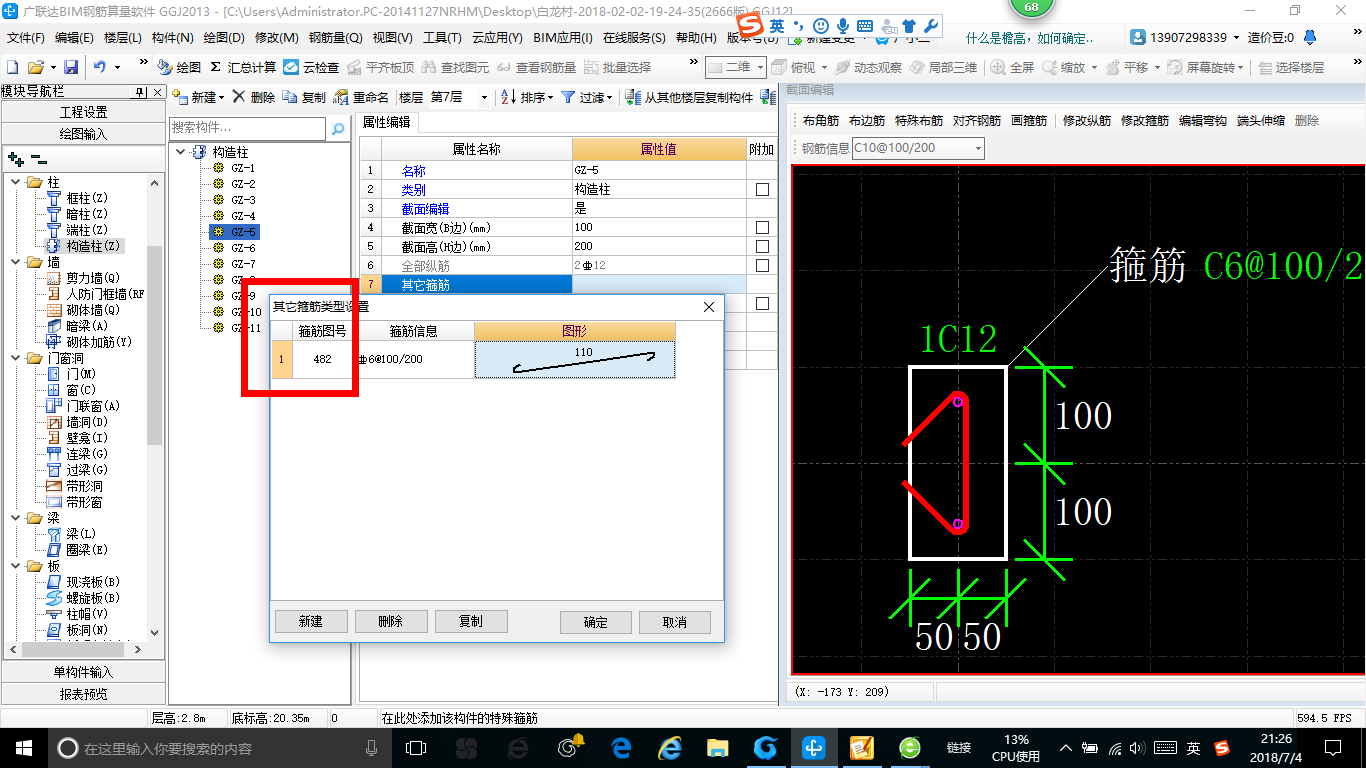Select 暗柱(Z) in navigation tree

[x=78, y=214]
